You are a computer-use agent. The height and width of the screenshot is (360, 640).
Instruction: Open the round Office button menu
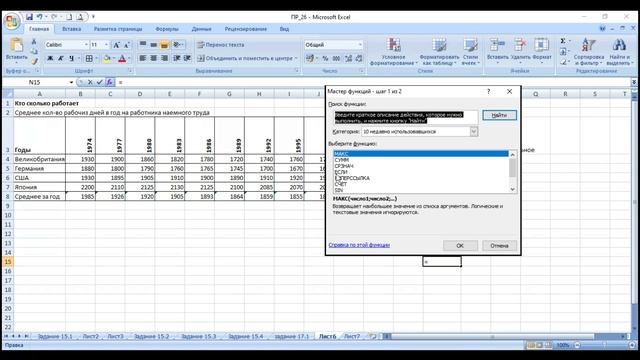pos(11,22)
